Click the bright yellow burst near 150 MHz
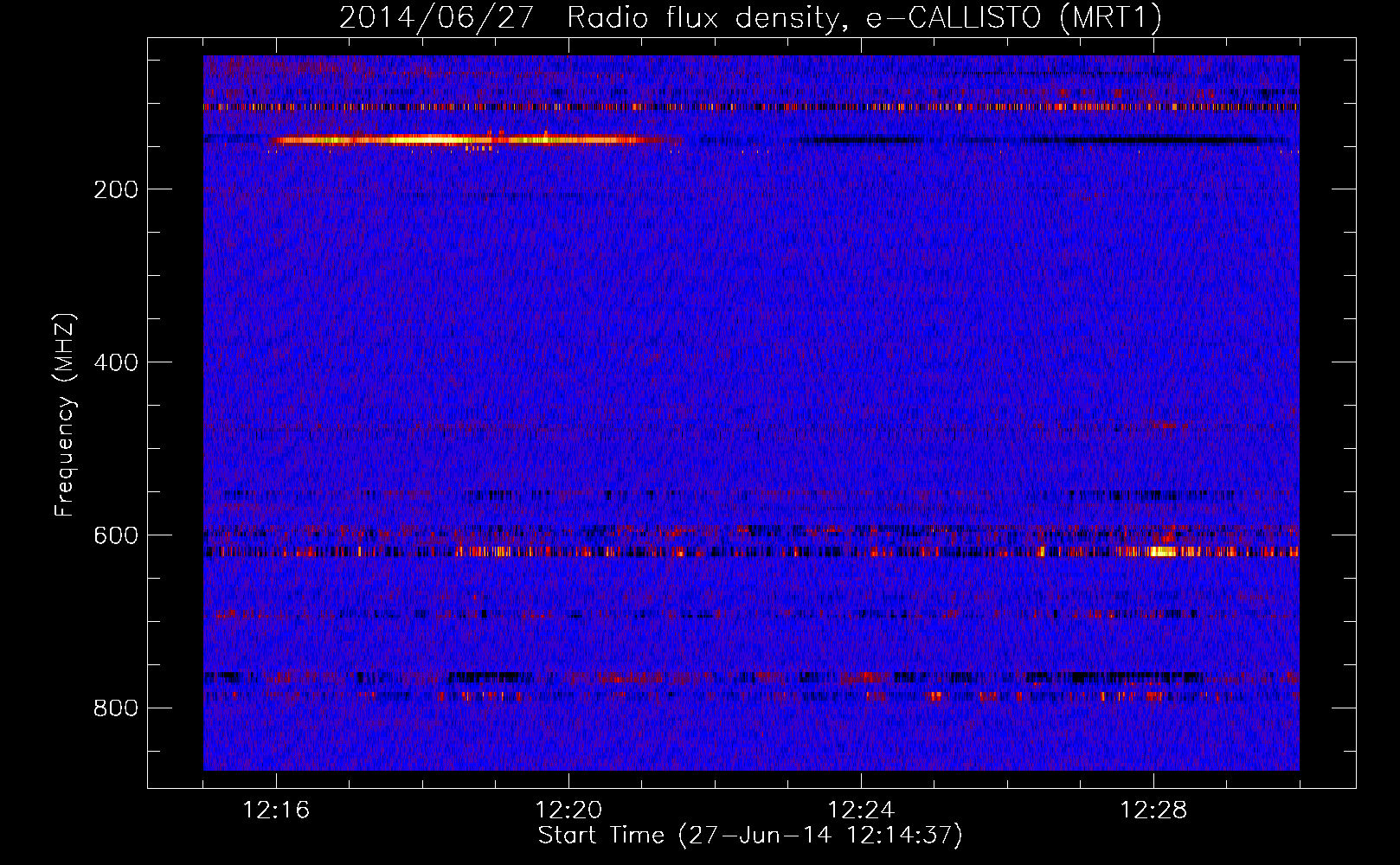Screen dimensions: 1400x865 (467, 139)
